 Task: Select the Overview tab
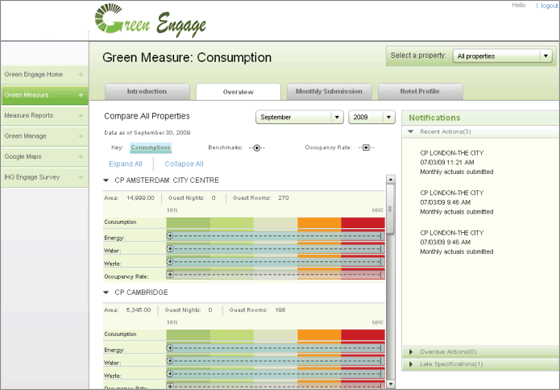coord(238,92)
